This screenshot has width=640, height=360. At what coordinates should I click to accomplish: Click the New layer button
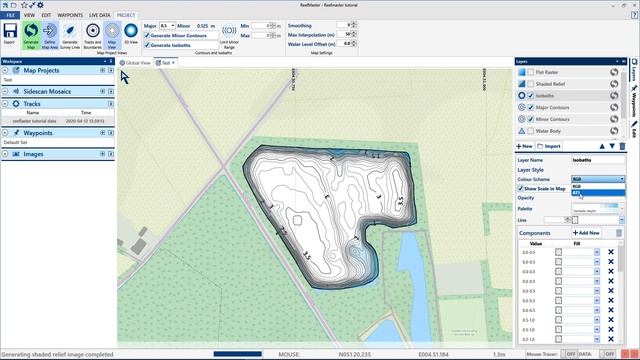pos(524,146)
